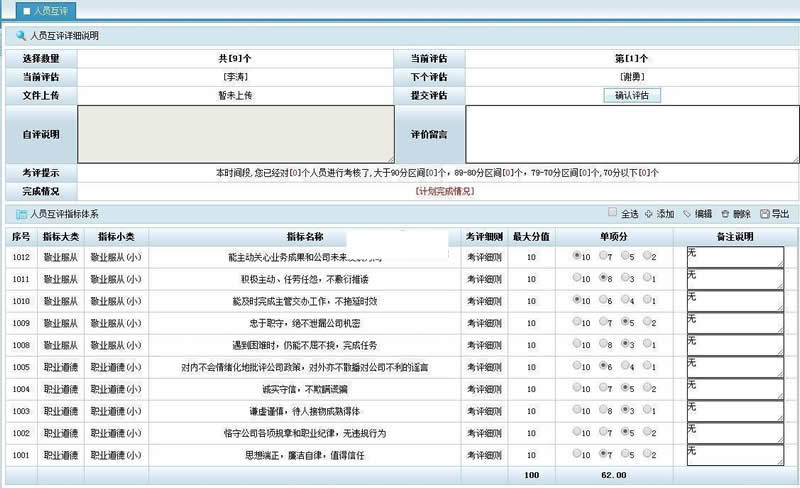Click inside the 评价留言 text area
Viewport: 800px width, 488px height.
point(632,134)
